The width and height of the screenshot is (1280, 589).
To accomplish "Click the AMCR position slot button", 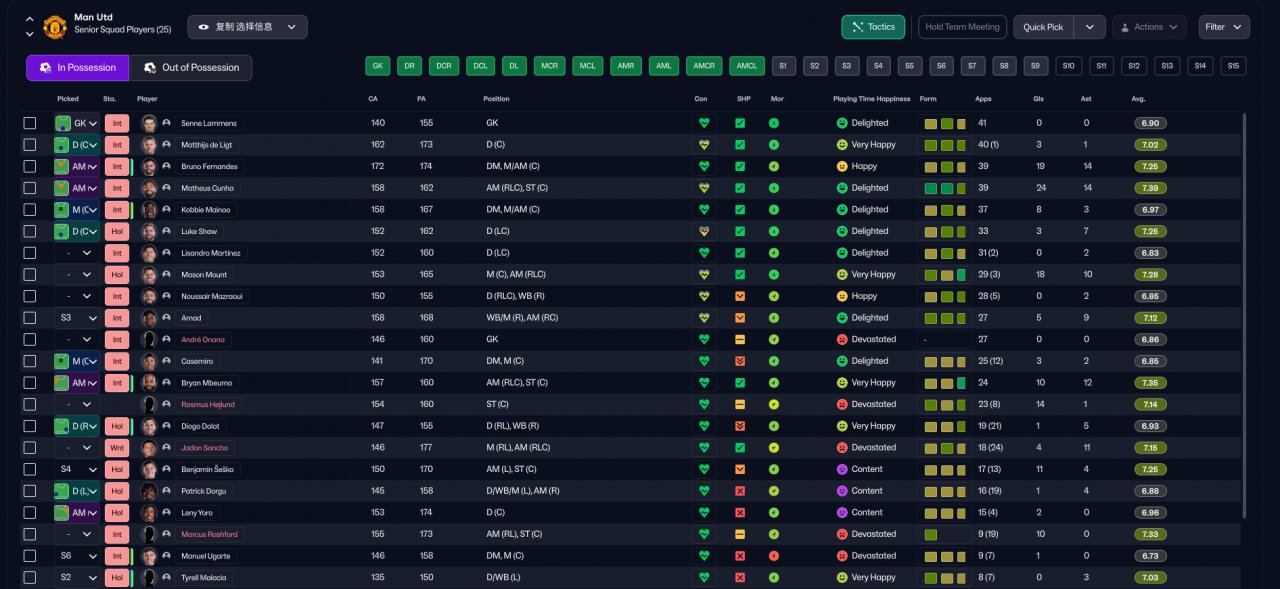I will 704,66.
